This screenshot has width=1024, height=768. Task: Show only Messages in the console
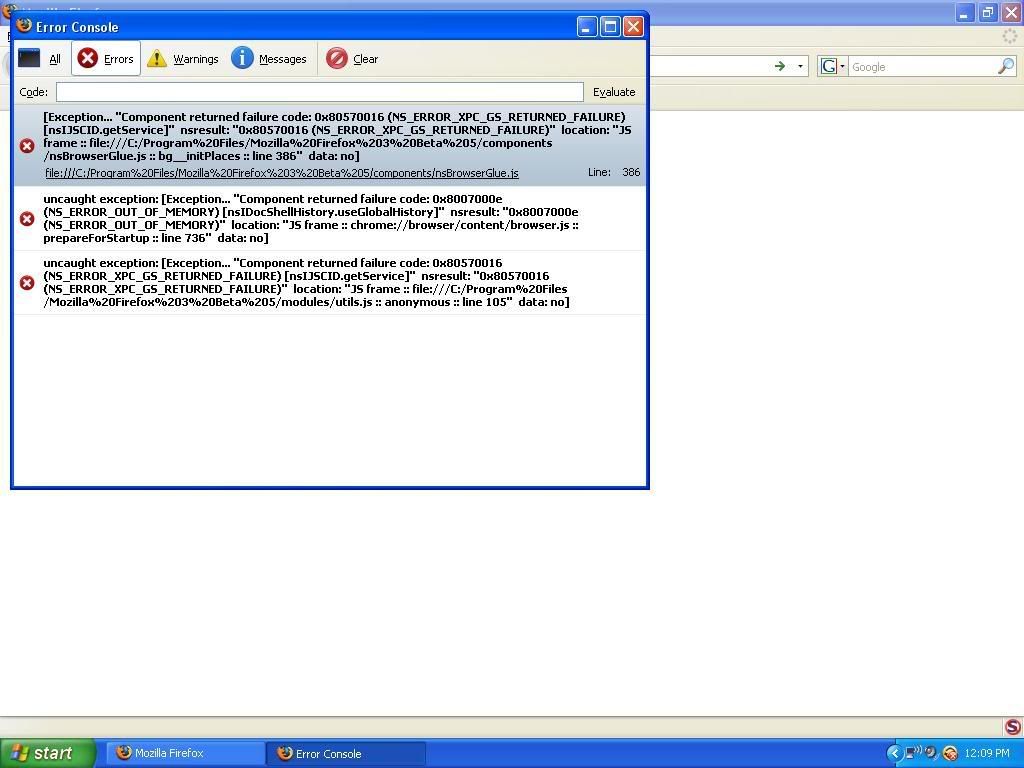tap(269, 59)
